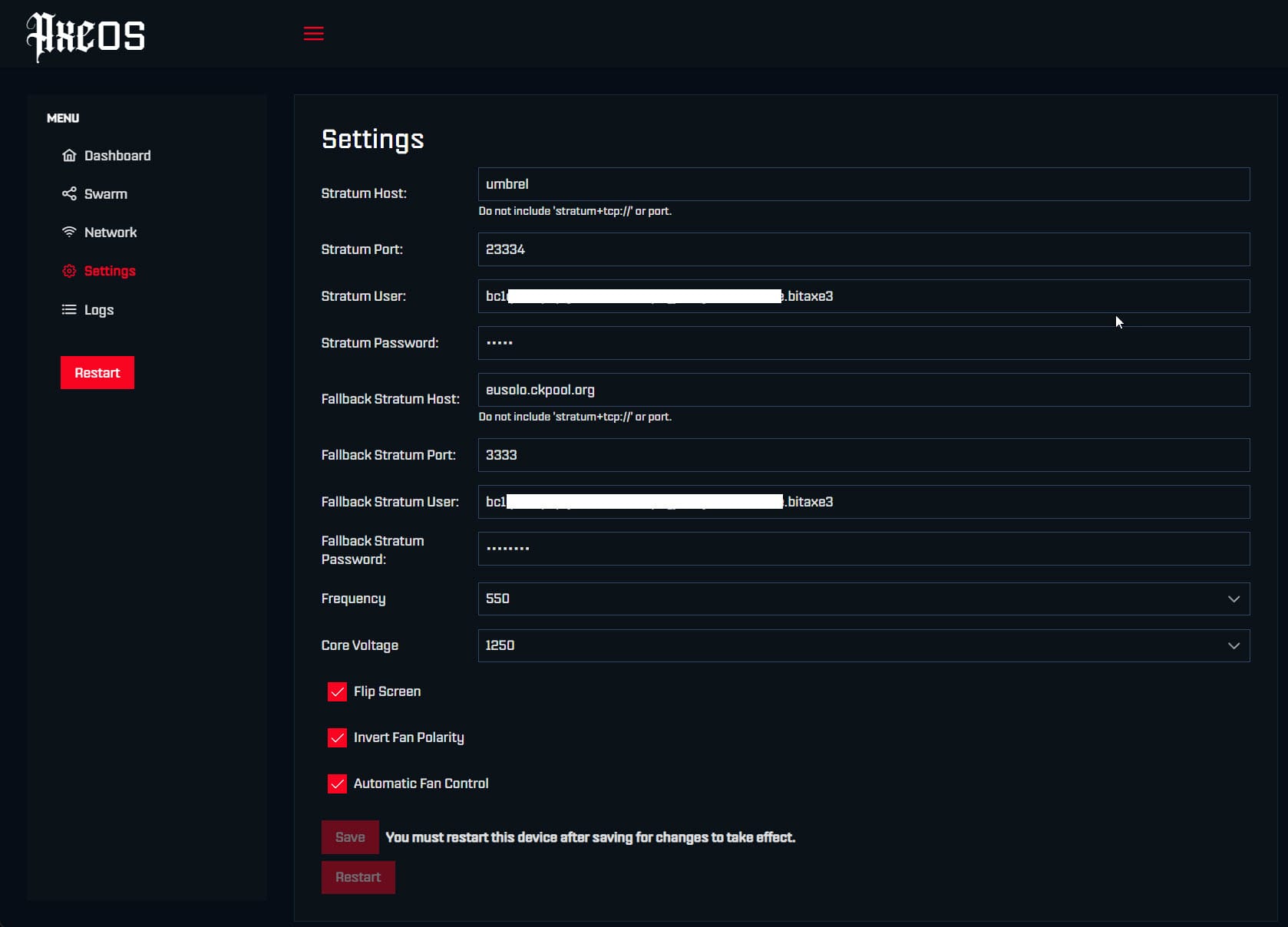Screen dimensions: 1288x927
Task: Click into the Stratum Port field
Action: pos(863,250)
